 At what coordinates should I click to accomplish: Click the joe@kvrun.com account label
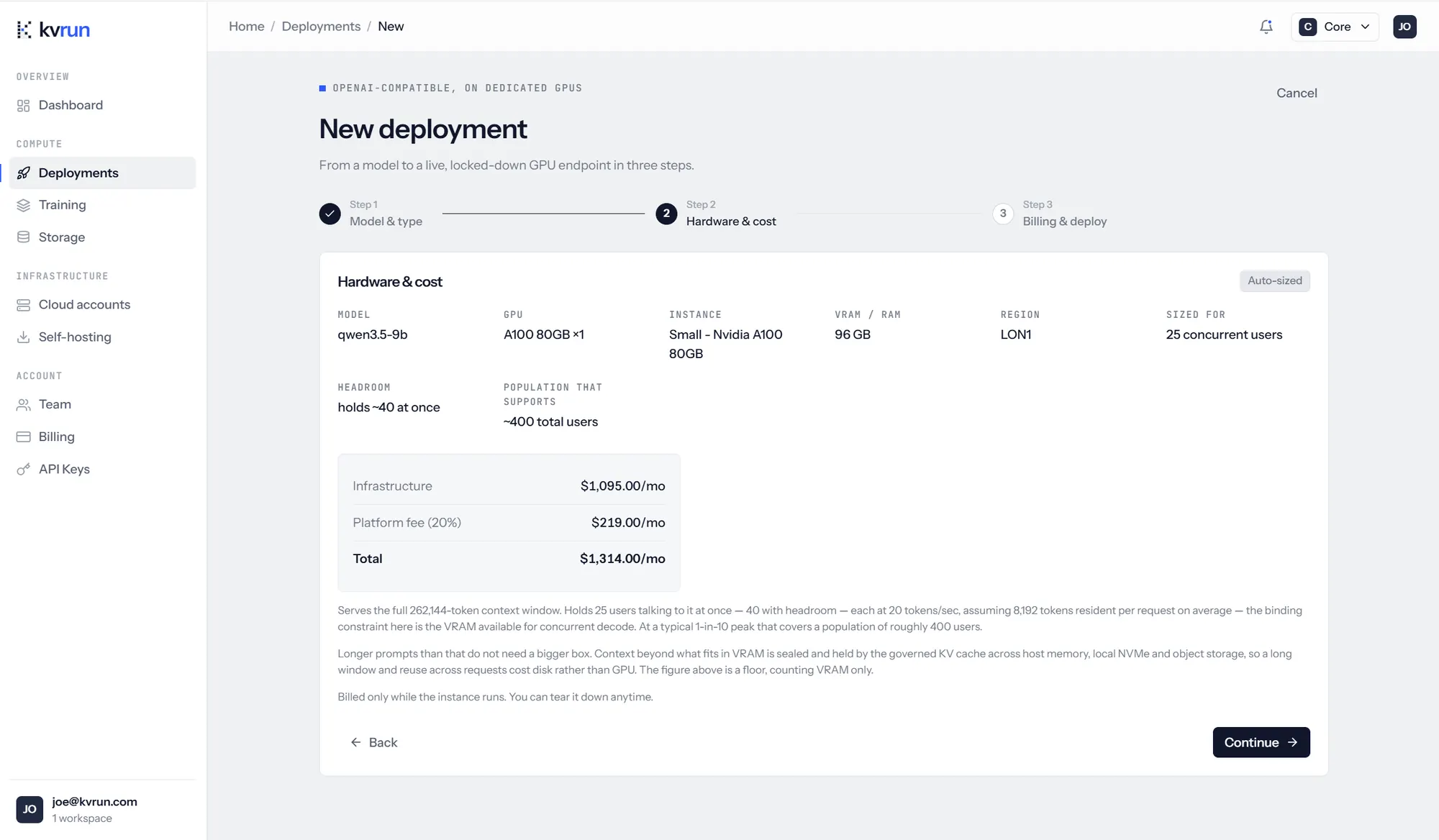[x=94, y=802]
